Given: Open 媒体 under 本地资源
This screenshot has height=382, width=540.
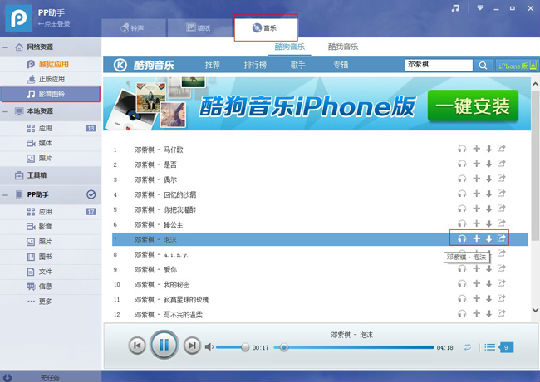Looking at the screenshot, I should tap(50, 143).
